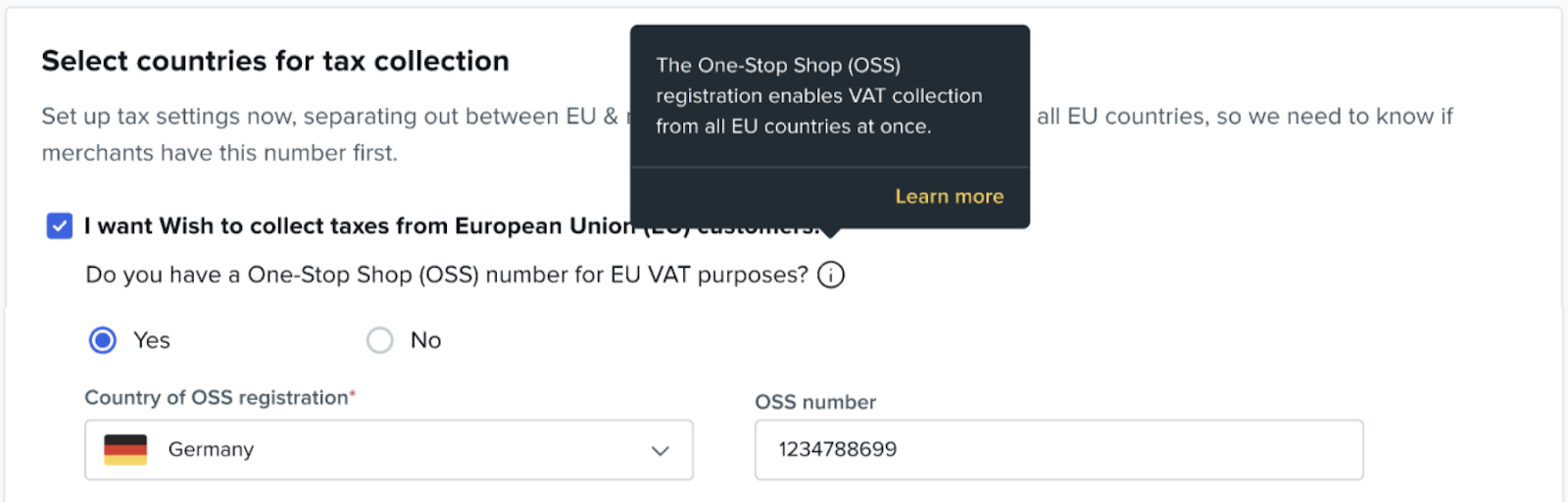Click the "Country of OSS registration" field label
The height and width of the screenshot is (502, 1568).
pos(217,397)
